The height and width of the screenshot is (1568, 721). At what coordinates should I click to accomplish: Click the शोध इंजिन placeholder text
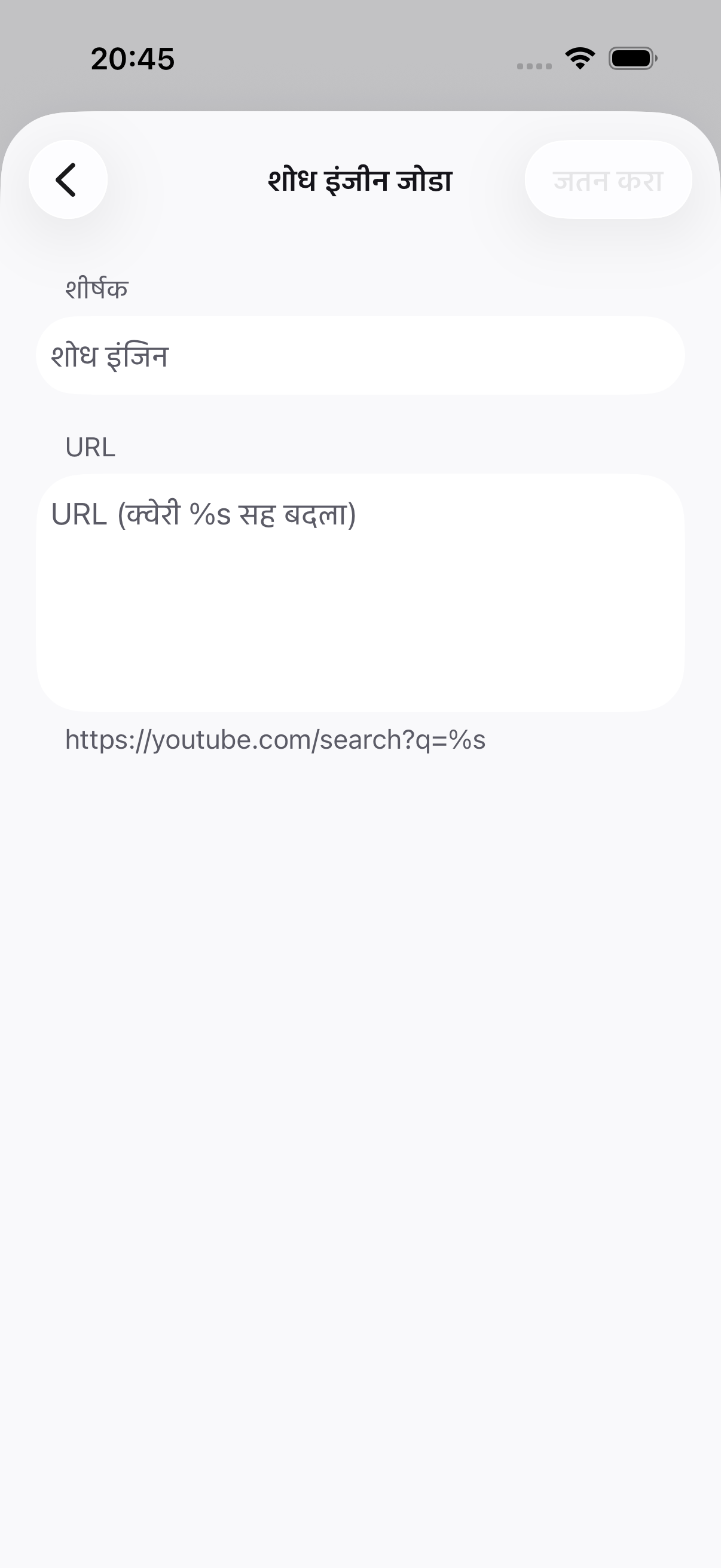[x=109, y=355]
